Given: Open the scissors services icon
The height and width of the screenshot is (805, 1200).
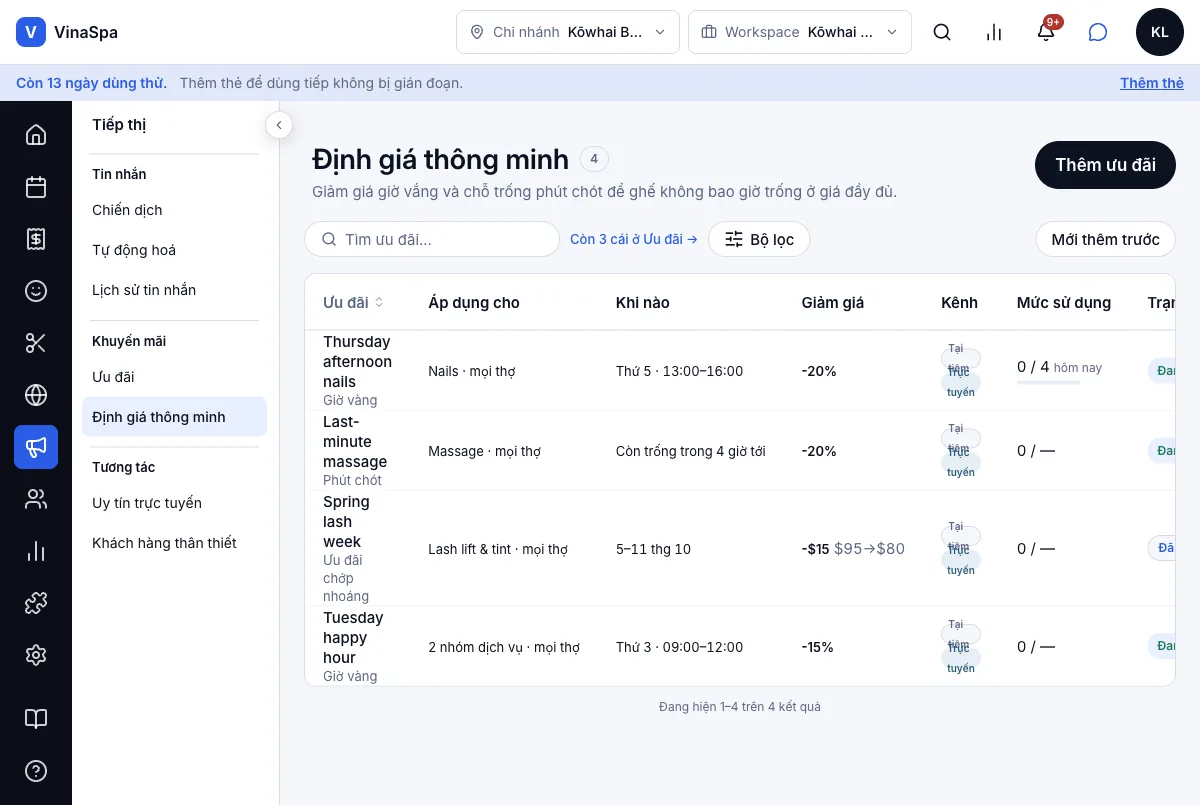Looking at the screenshot, I should pos(36,343).
